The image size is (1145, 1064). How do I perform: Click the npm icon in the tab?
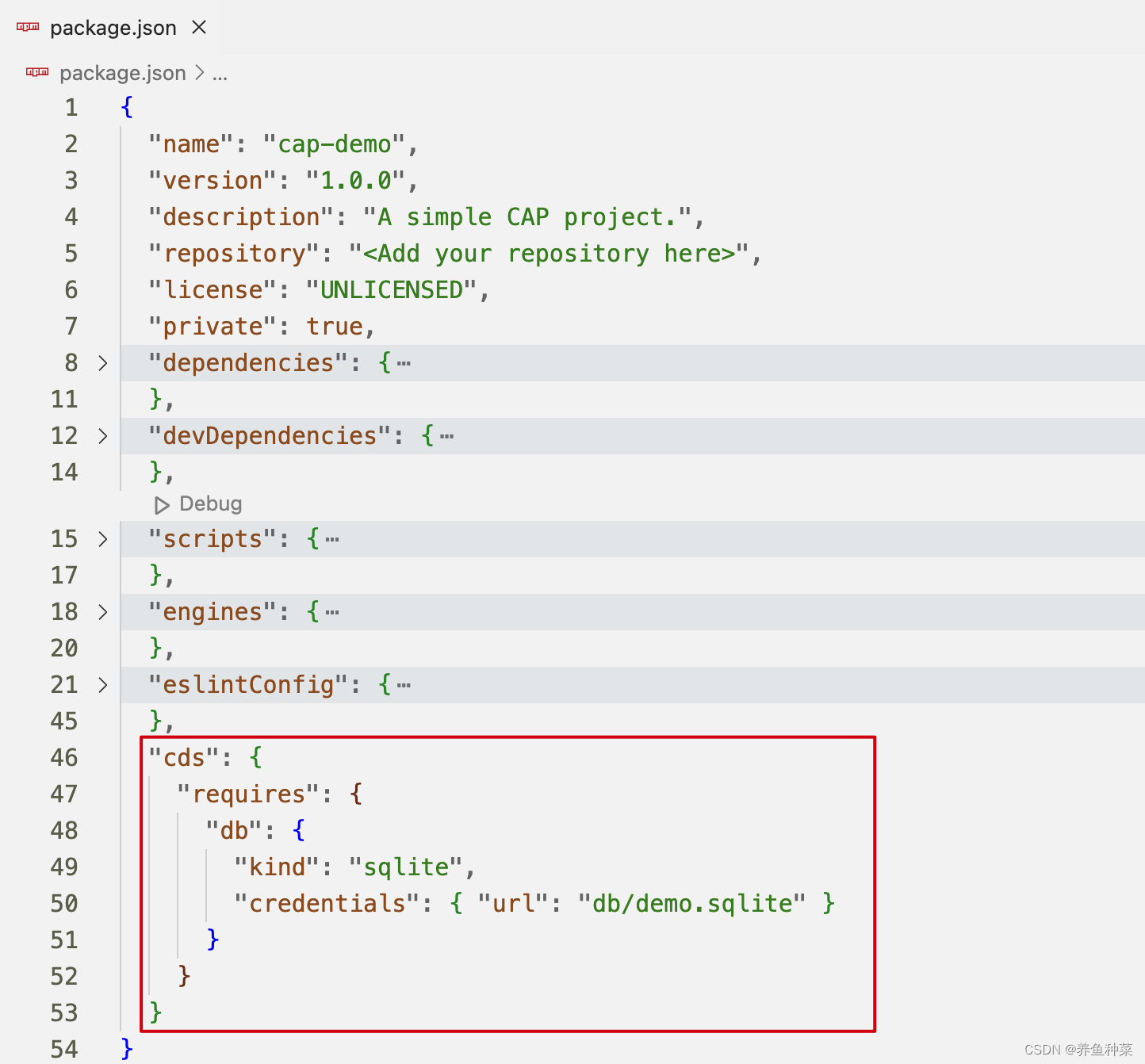coord(28,28)
